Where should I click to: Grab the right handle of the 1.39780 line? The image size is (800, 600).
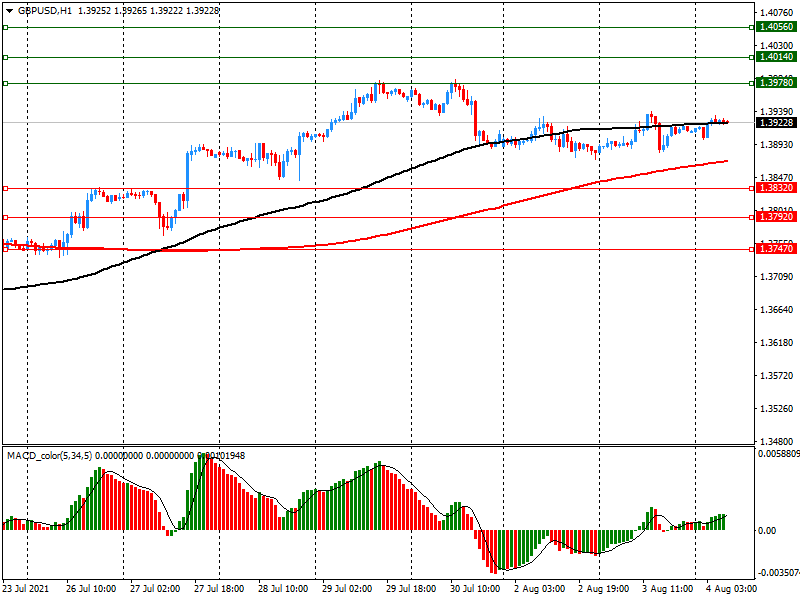point(752,83)
